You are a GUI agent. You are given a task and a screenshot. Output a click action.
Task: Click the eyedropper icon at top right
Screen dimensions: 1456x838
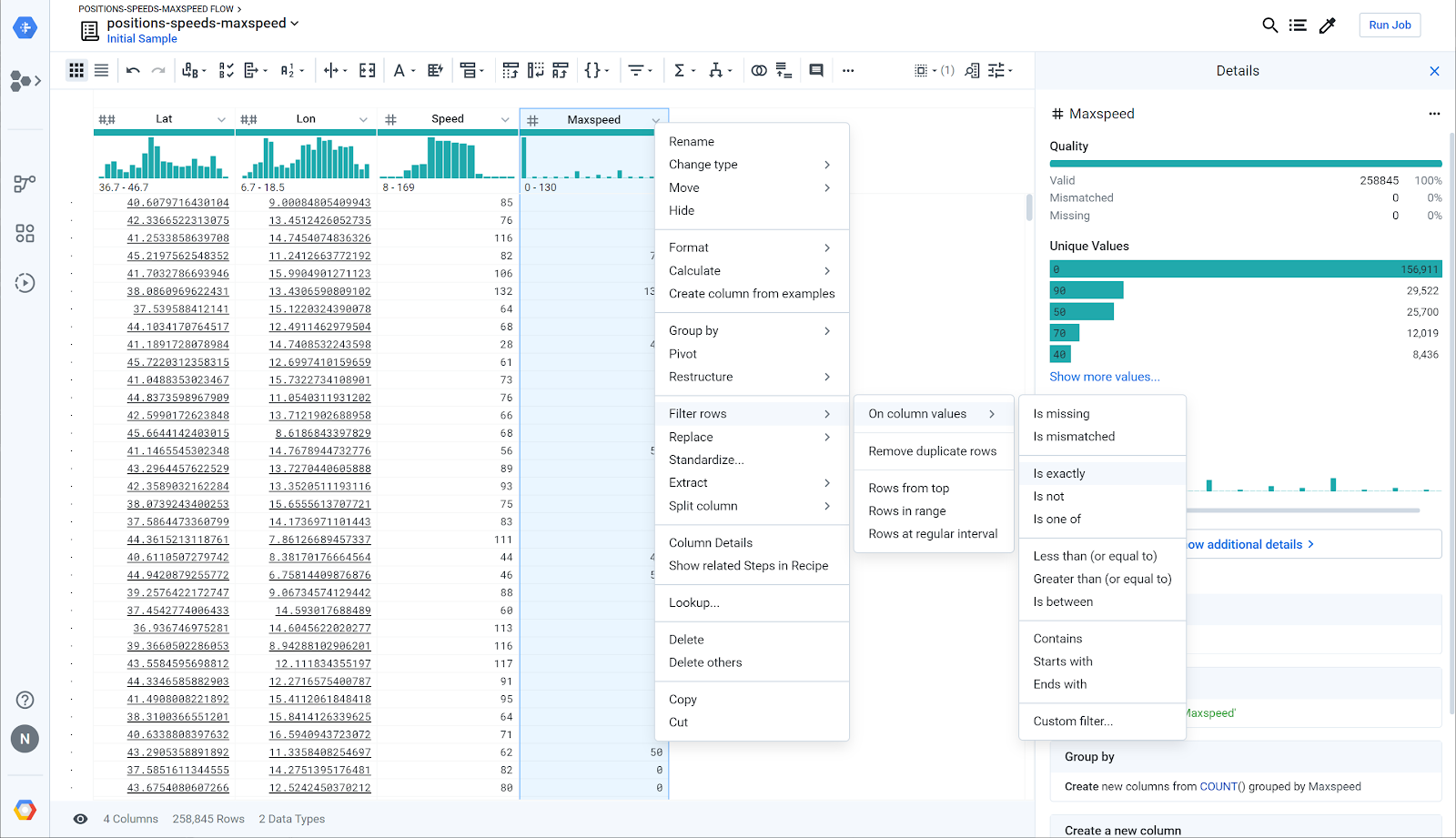pos(1327,25)
